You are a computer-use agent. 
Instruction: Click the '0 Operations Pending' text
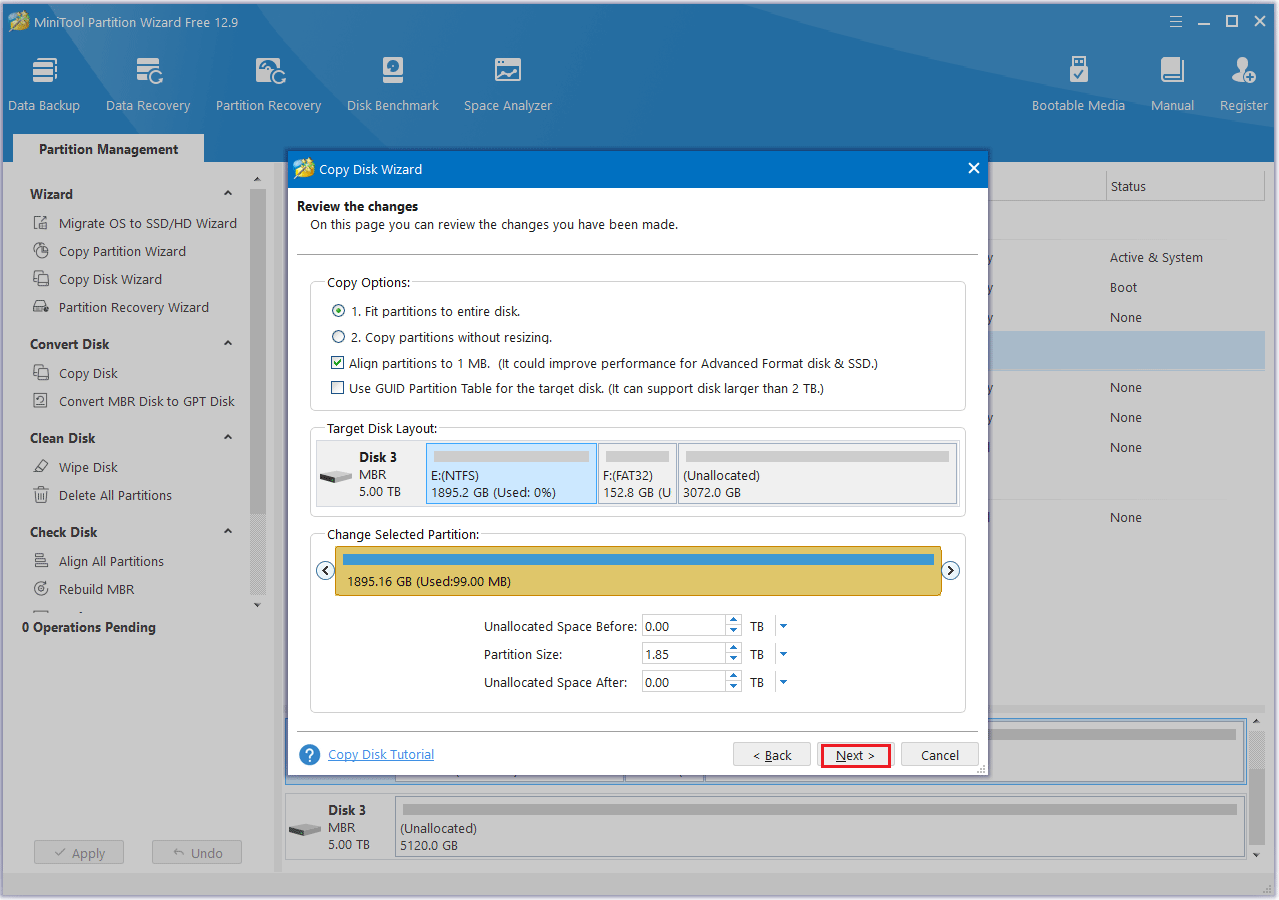[89, 627]
